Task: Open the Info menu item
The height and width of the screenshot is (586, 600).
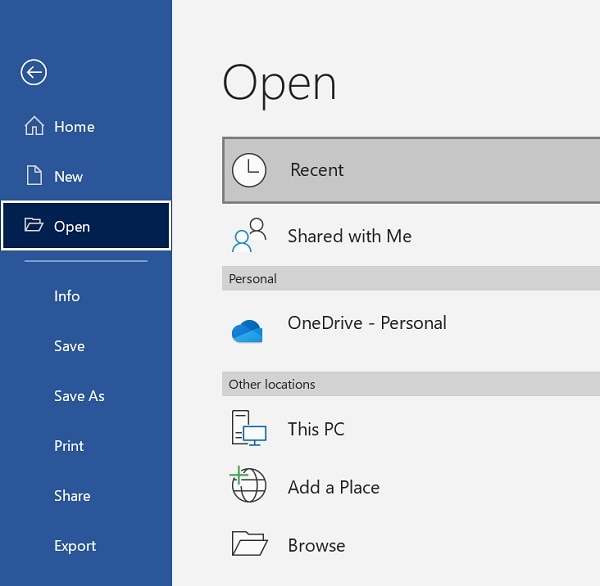Action: pos(67,296)
